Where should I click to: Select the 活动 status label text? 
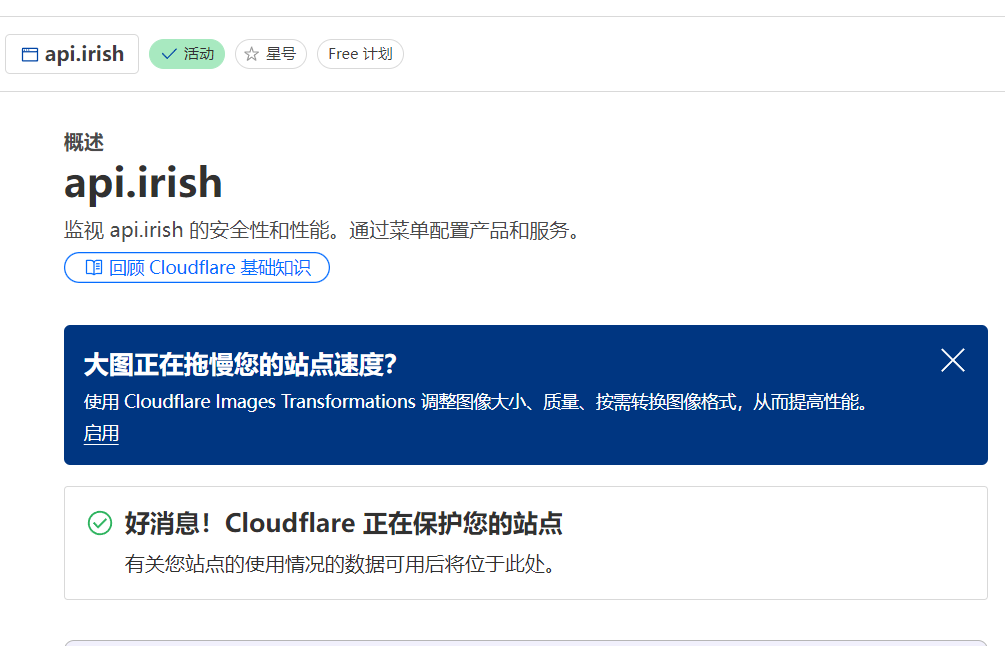(199, 54)
